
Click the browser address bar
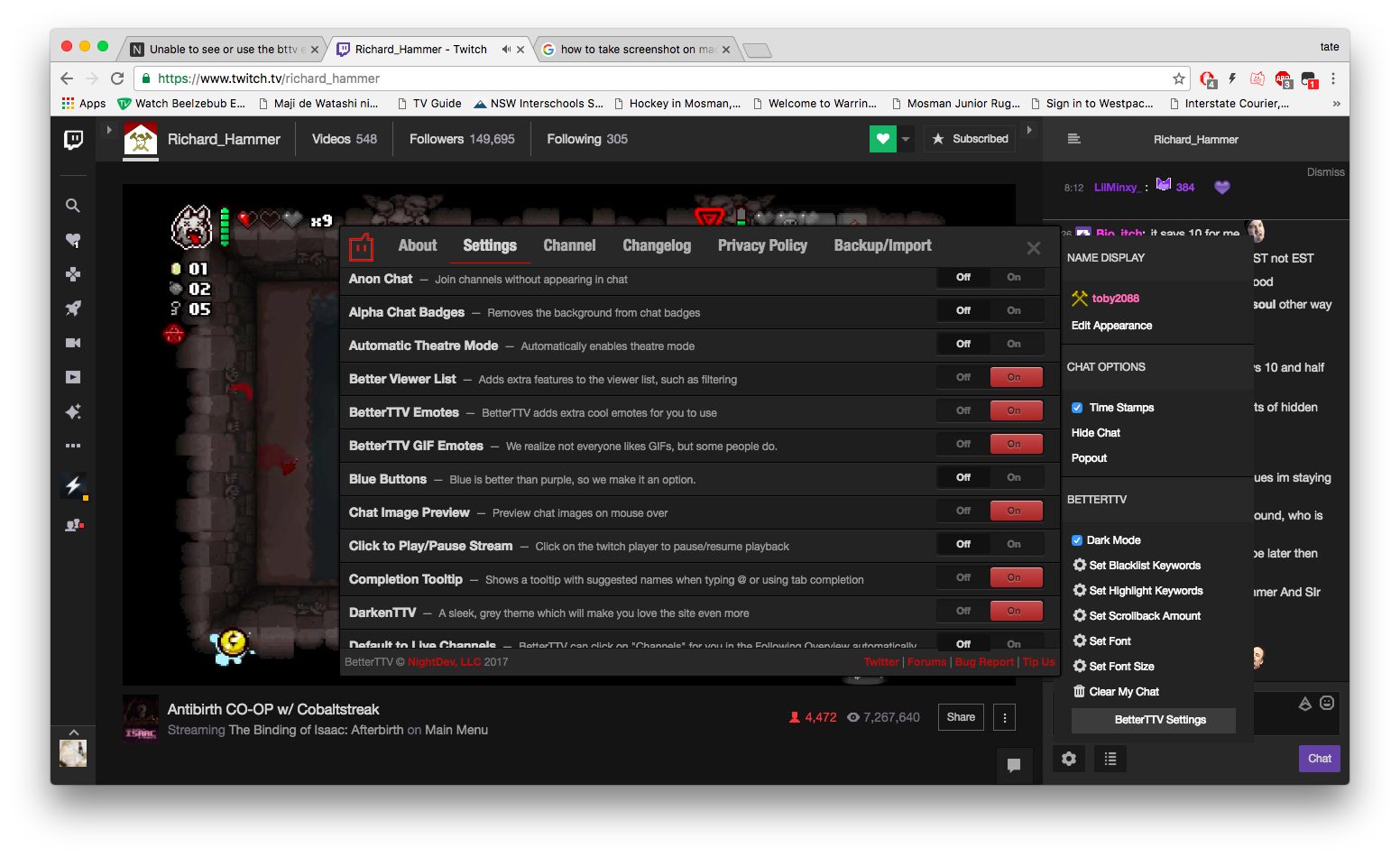click(x=663, y=78)
